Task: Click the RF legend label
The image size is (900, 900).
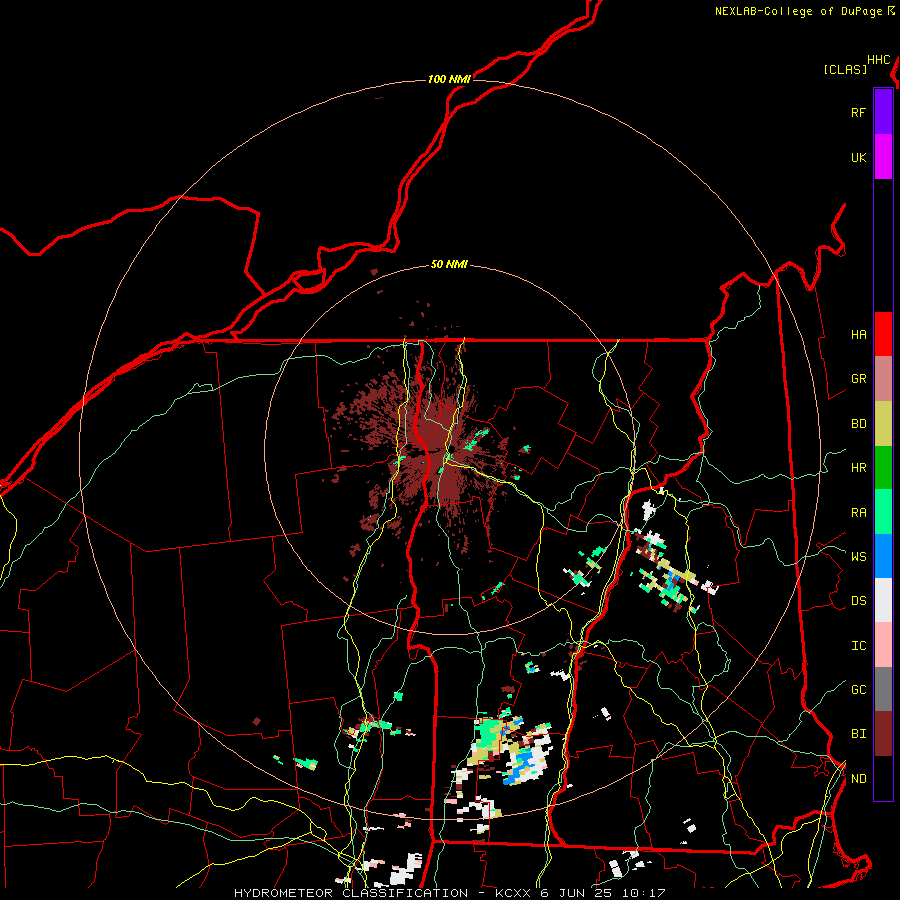Action: click(x=858, y=113)
